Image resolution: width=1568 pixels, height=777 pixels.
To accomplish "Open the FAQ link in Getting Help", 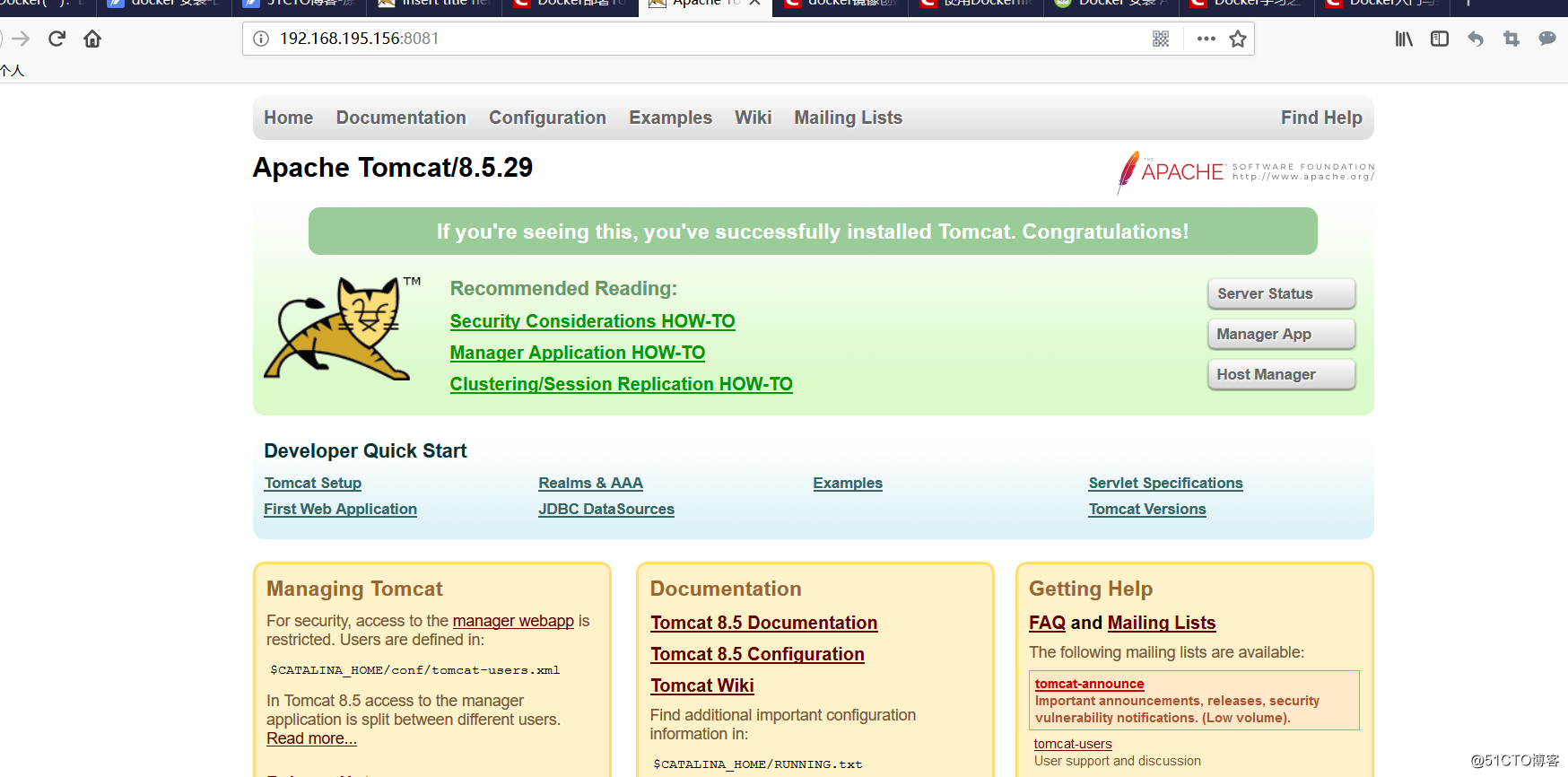I will (1047, 623).
